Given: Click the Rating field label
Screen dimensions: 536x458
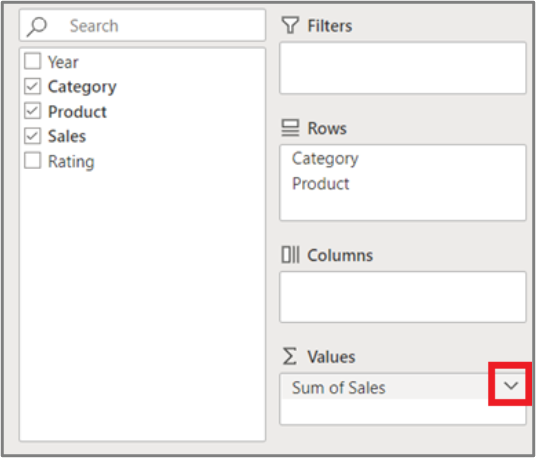Looking at the screenshot, I should click(71, 161).
